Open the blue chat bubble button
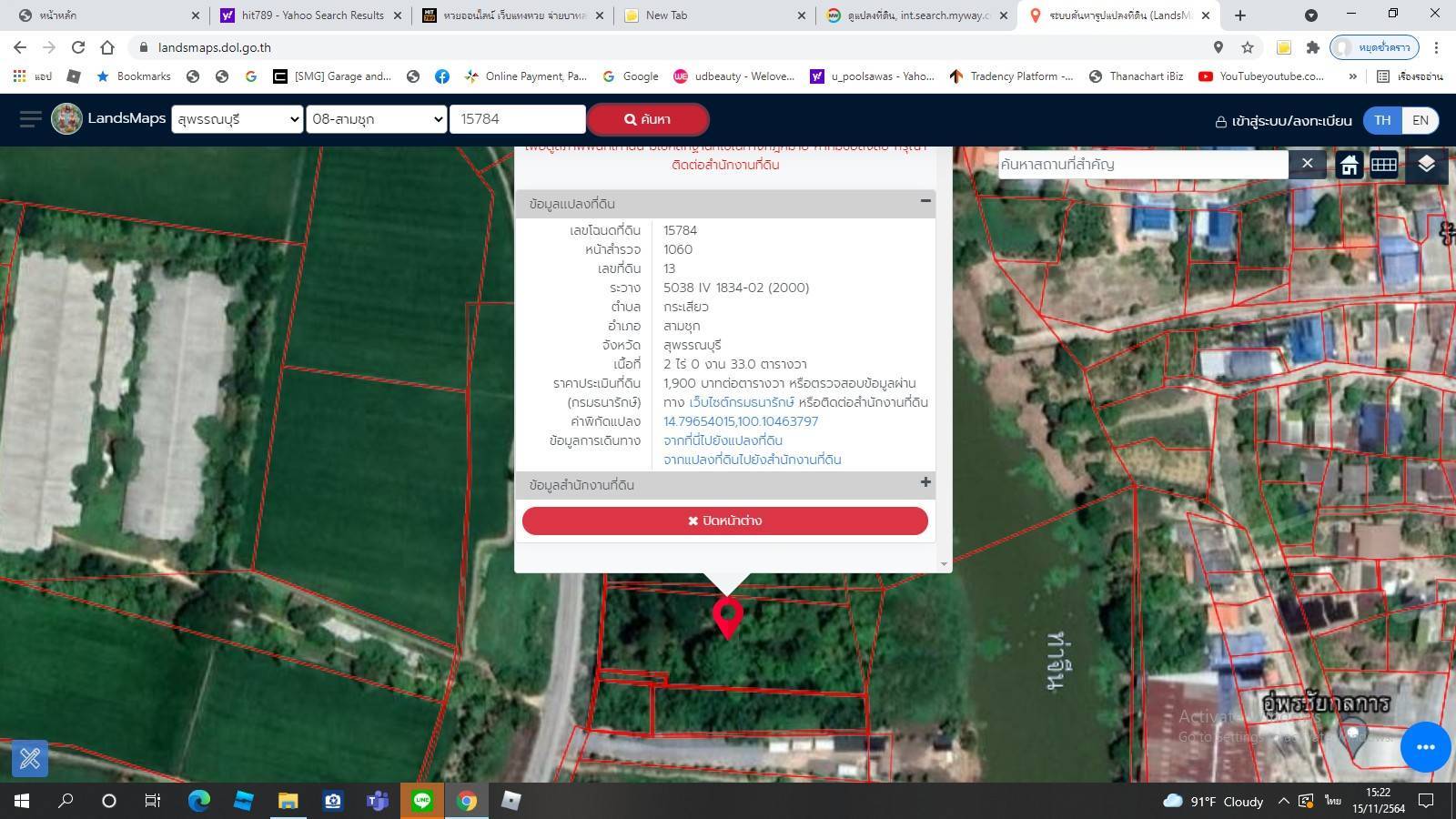 pos(1426,747)
